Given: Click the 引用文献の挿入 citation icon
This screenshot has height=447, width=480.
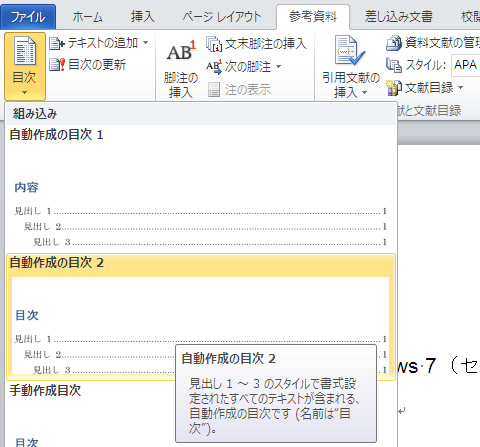Looking at the screenshot, I should pos(350,50).
